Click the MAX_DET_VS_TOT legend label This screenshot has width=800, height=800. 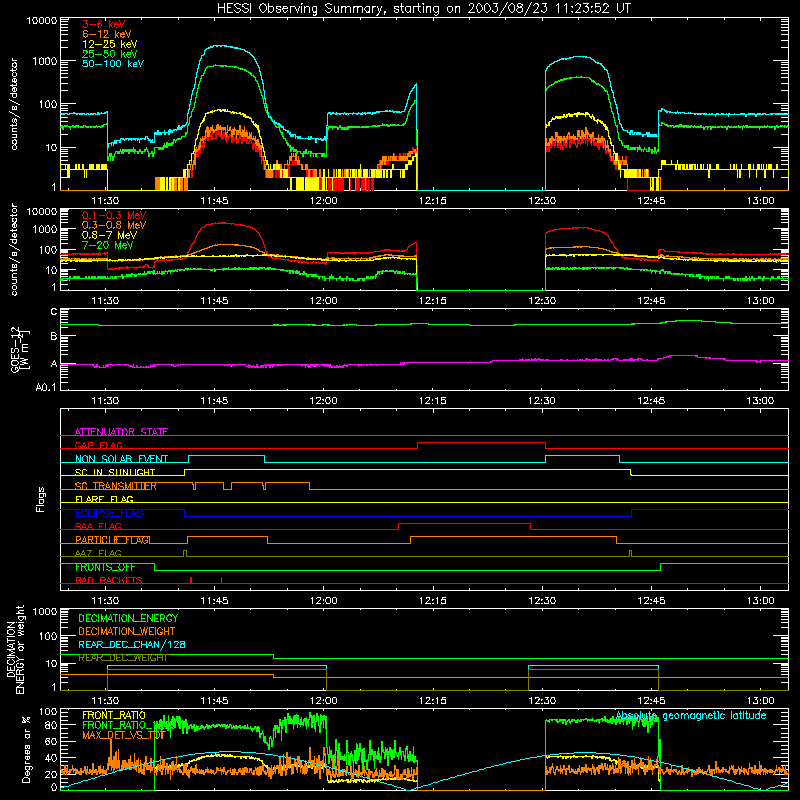[123, 735]
